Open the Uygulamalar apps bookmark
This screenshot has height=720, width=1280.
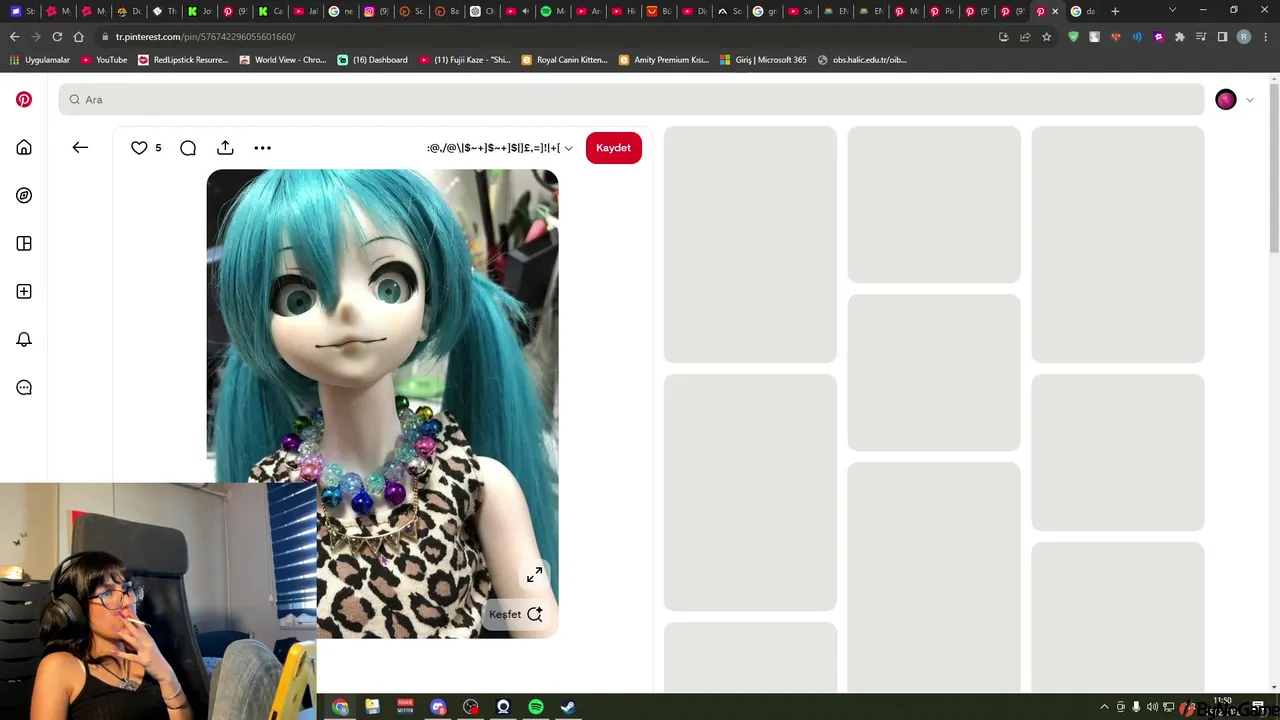click(40, 60)
